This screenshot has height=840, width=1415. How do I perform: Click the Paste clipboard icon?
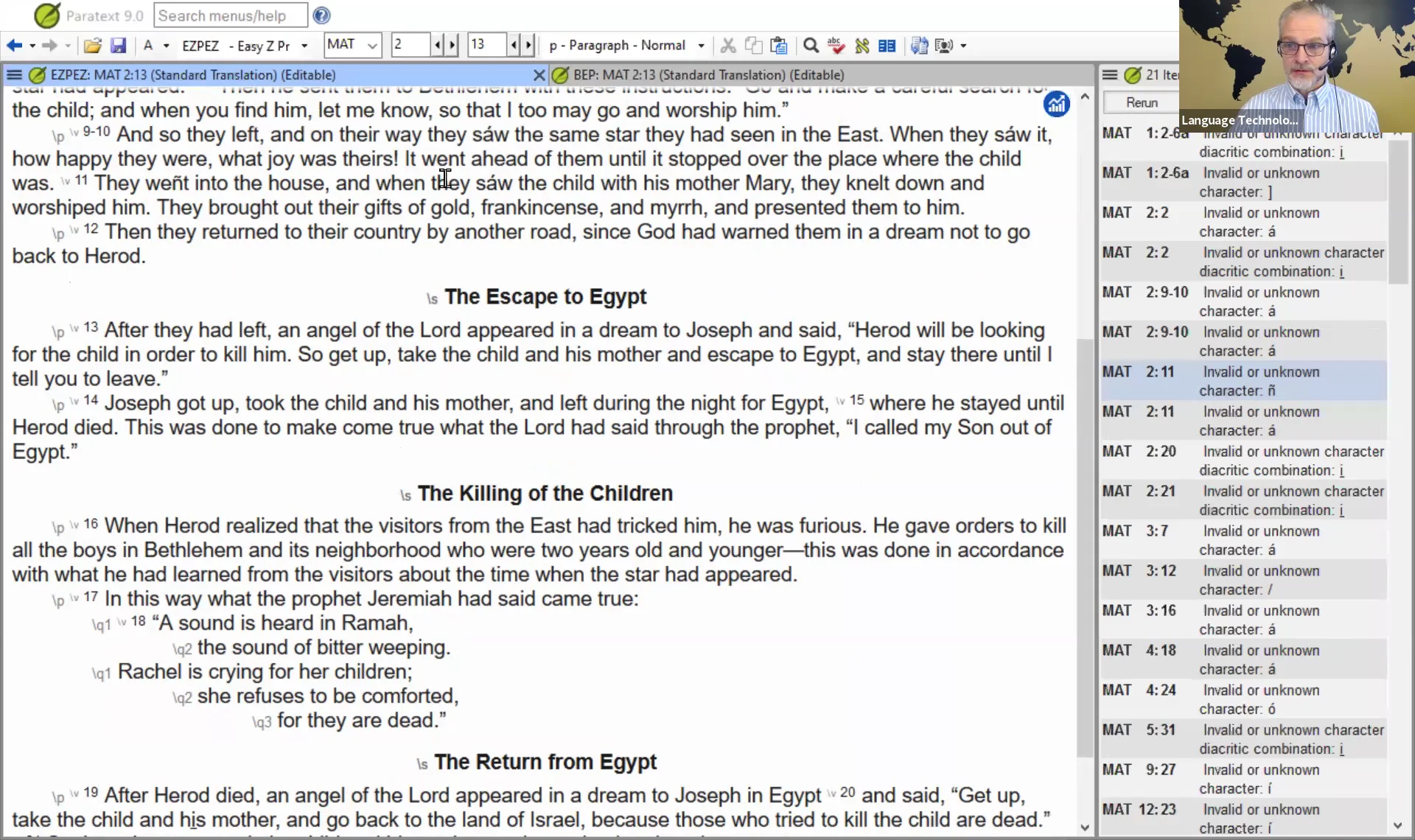tap(778, 46)
